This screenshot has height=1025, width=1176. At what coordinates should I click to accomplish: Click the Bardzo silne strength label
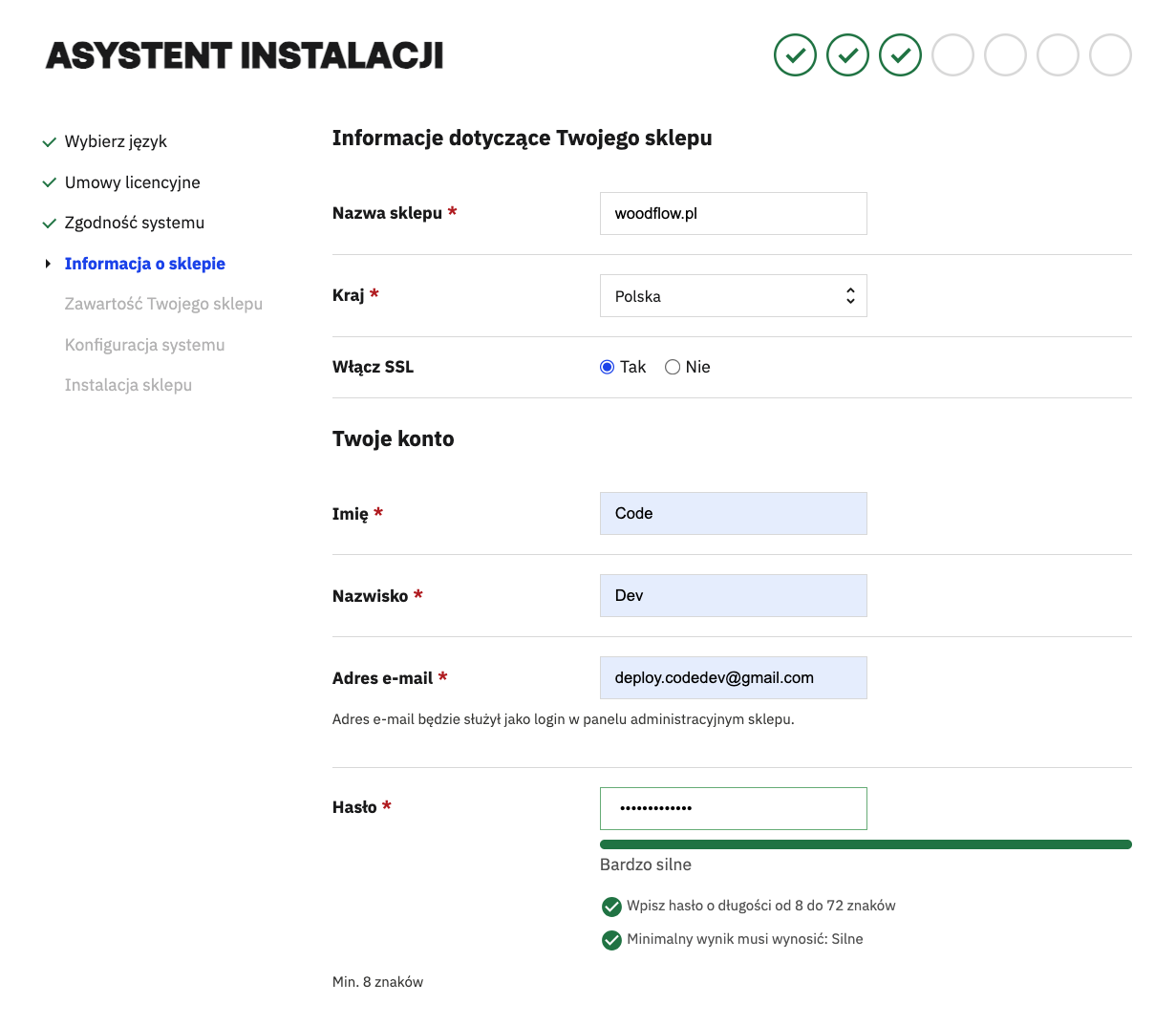click(646, 865)
